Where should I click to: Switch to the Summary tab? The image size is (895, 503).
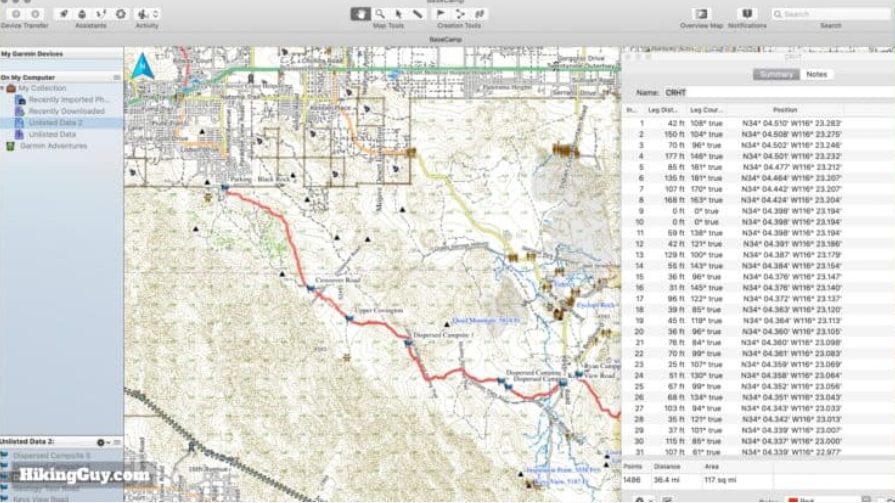[x=776, y=74]
